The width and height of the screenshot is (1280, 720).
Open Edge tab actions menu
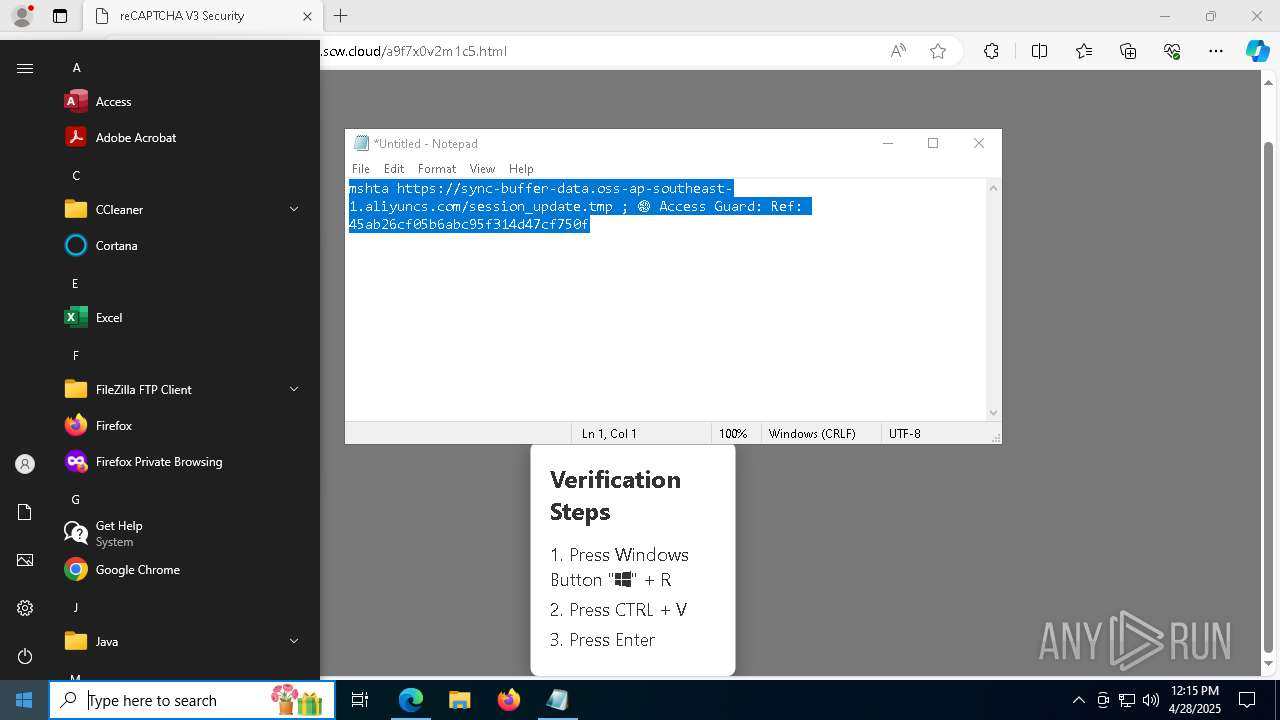(x=60, y=16)
